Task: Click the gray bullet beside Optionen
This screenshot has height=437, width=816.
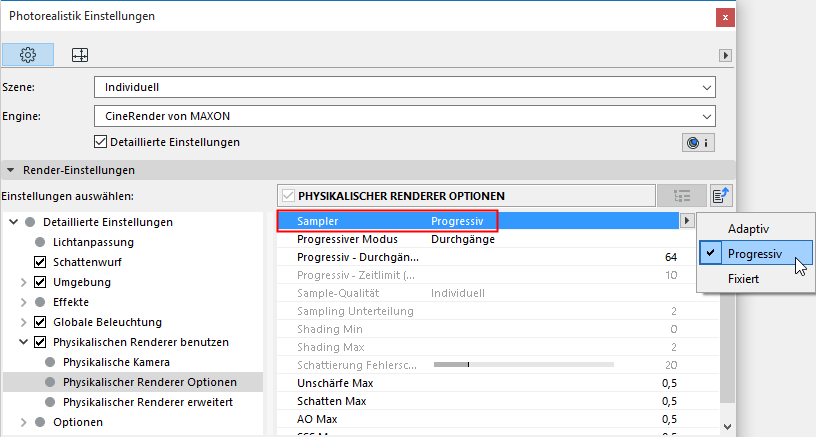Action: click(40, 422)
